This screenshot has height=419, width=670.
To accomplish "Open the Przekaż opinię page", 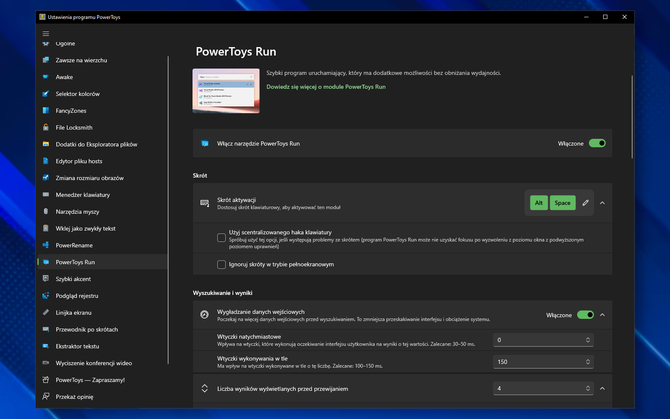I will coord(102,396).
